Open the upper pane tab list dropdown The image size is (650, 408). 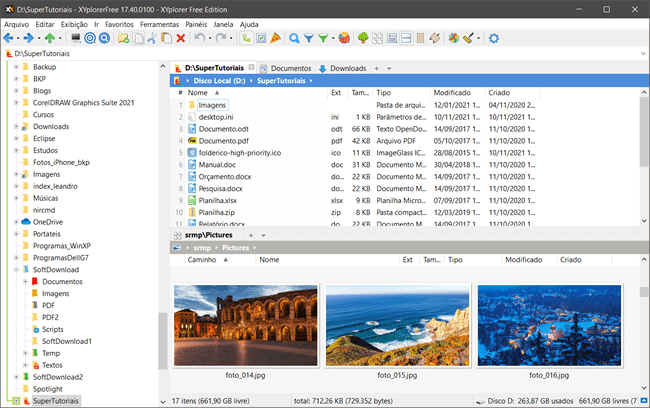click(389, 68)
